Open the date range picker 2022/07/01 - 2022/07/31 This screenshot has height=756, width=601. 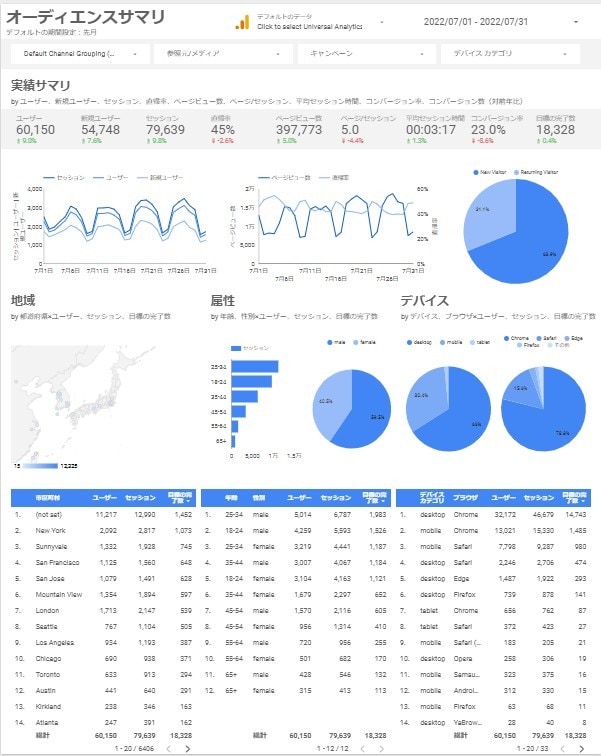pos(500,22)
